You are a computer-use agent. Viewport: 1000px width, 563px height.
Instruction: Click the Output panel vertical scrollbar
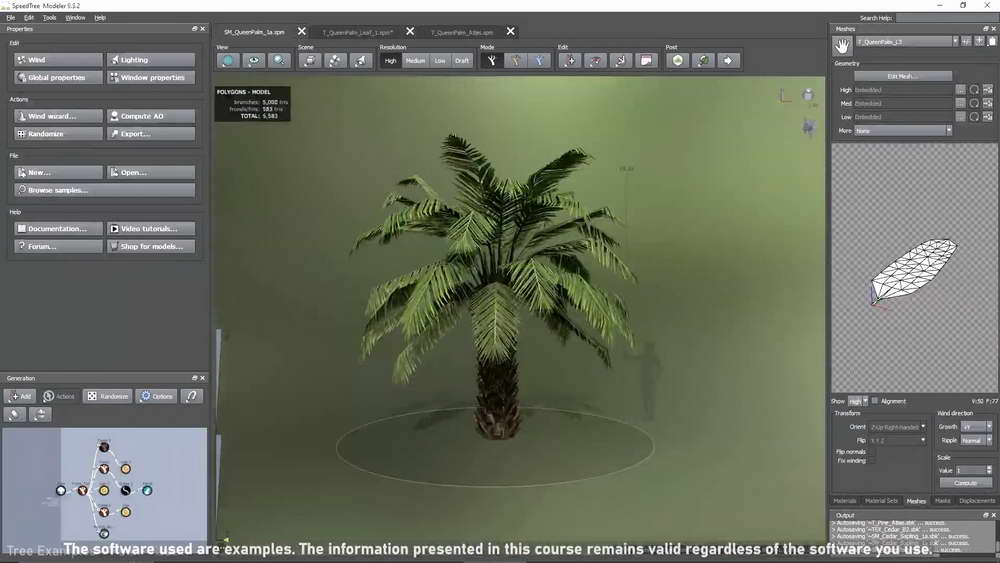point(996,536)
